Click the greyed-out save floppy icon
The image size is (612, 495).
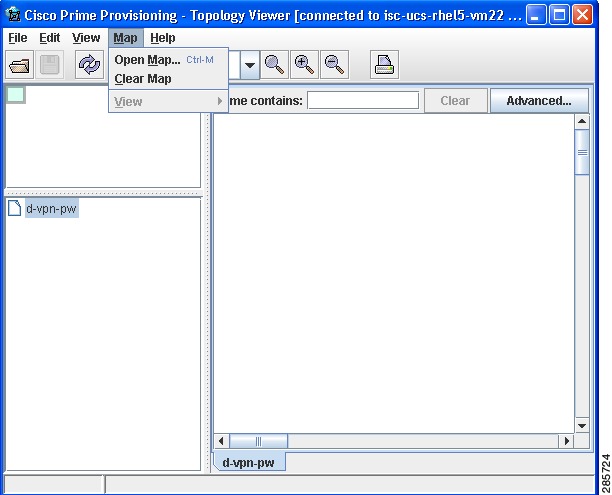point(50,64)
